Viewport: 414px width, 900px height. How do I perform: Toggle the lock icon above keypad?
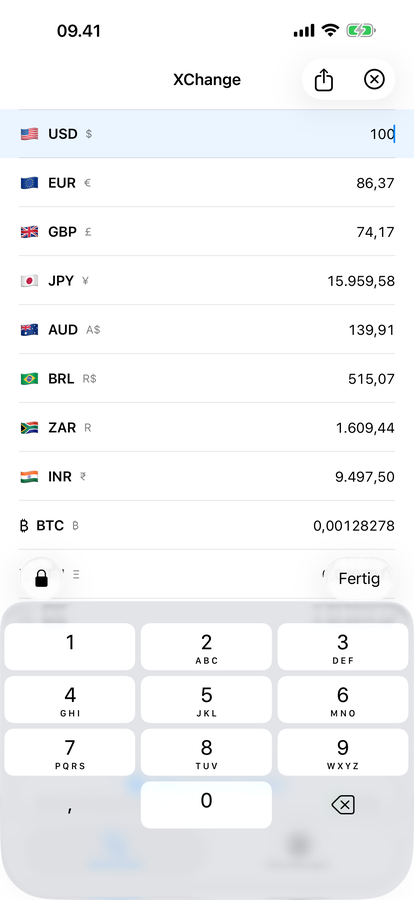pos(41,578)
